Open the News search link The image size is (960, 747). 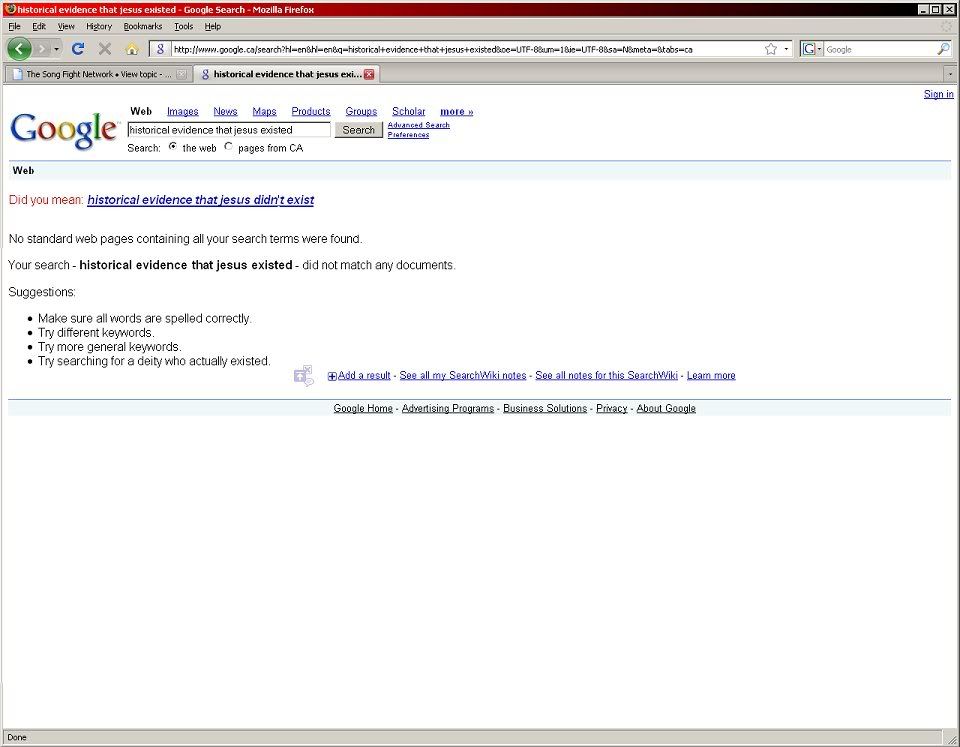[x=225, y=111]
